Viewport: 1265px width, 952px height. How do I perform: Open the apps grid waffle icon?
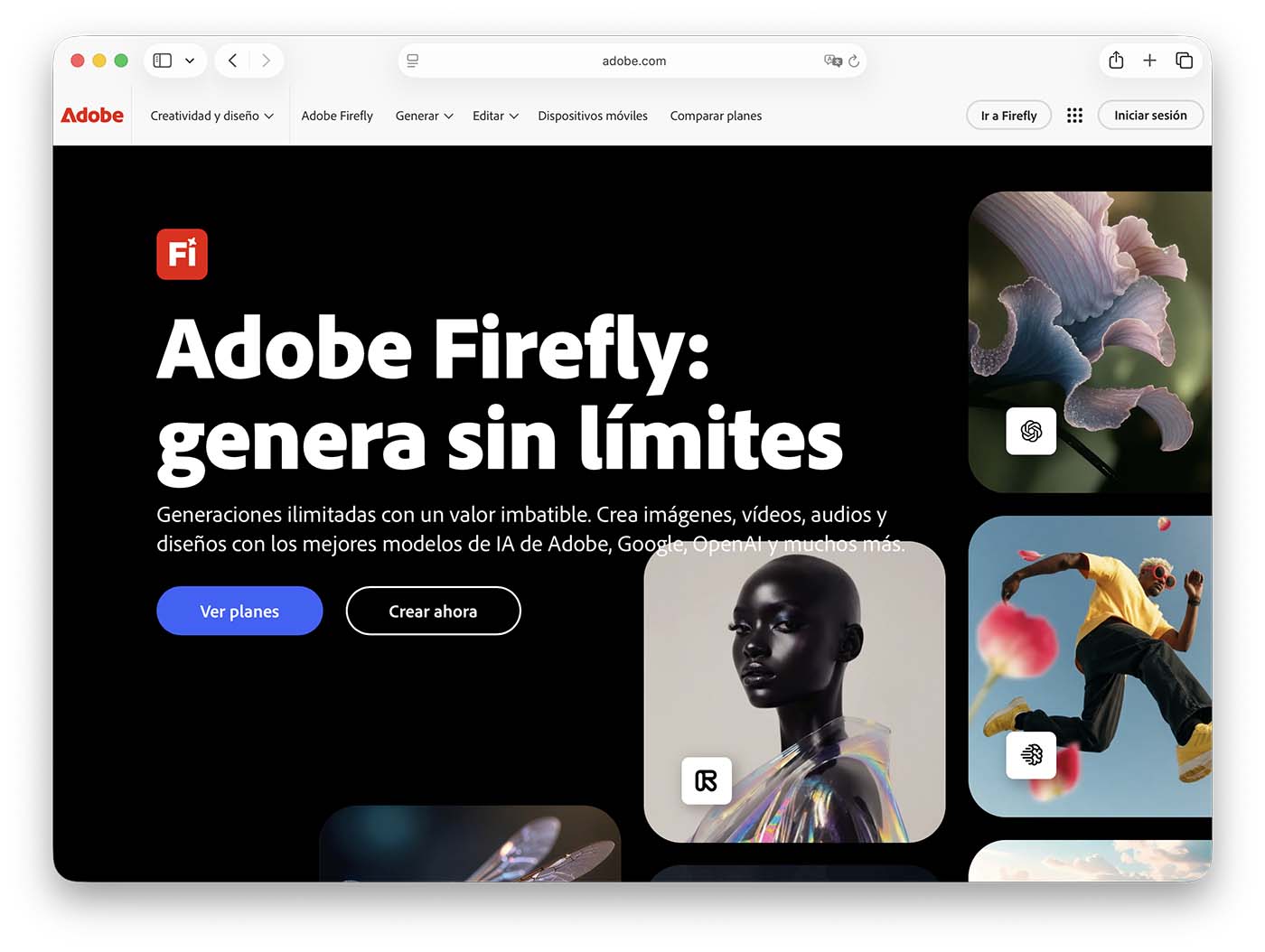coord(1074,115)
